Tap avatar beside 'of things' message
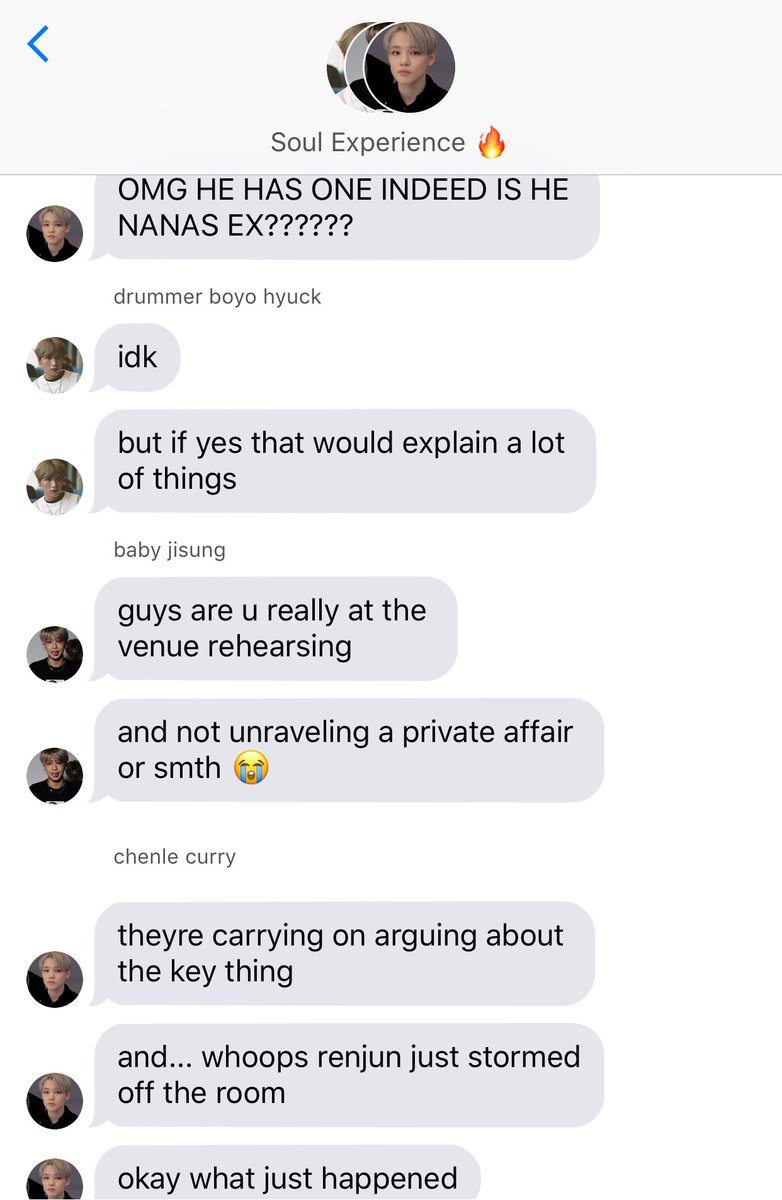 54,486
